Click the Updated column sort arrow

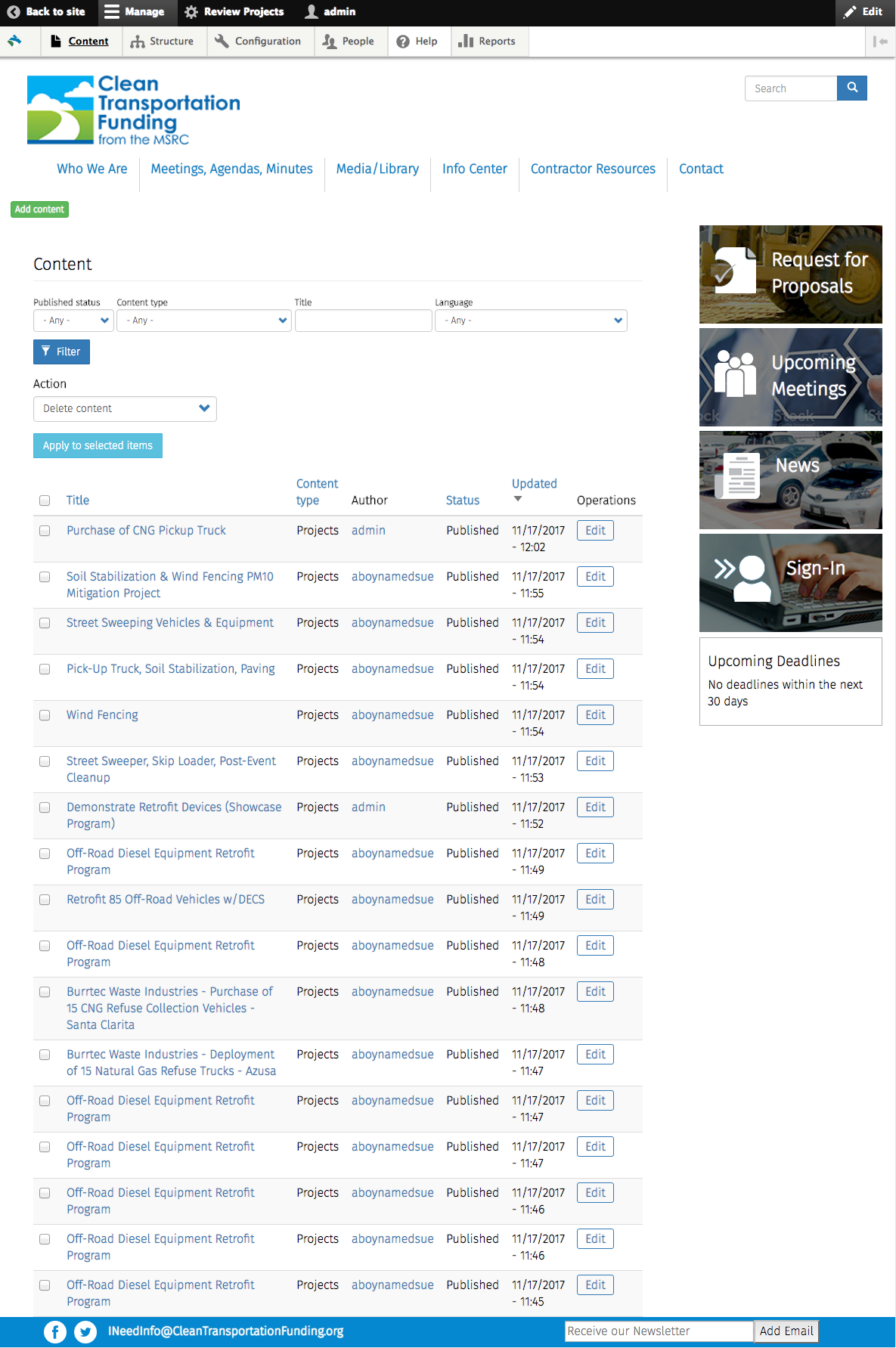coord(518,499)
